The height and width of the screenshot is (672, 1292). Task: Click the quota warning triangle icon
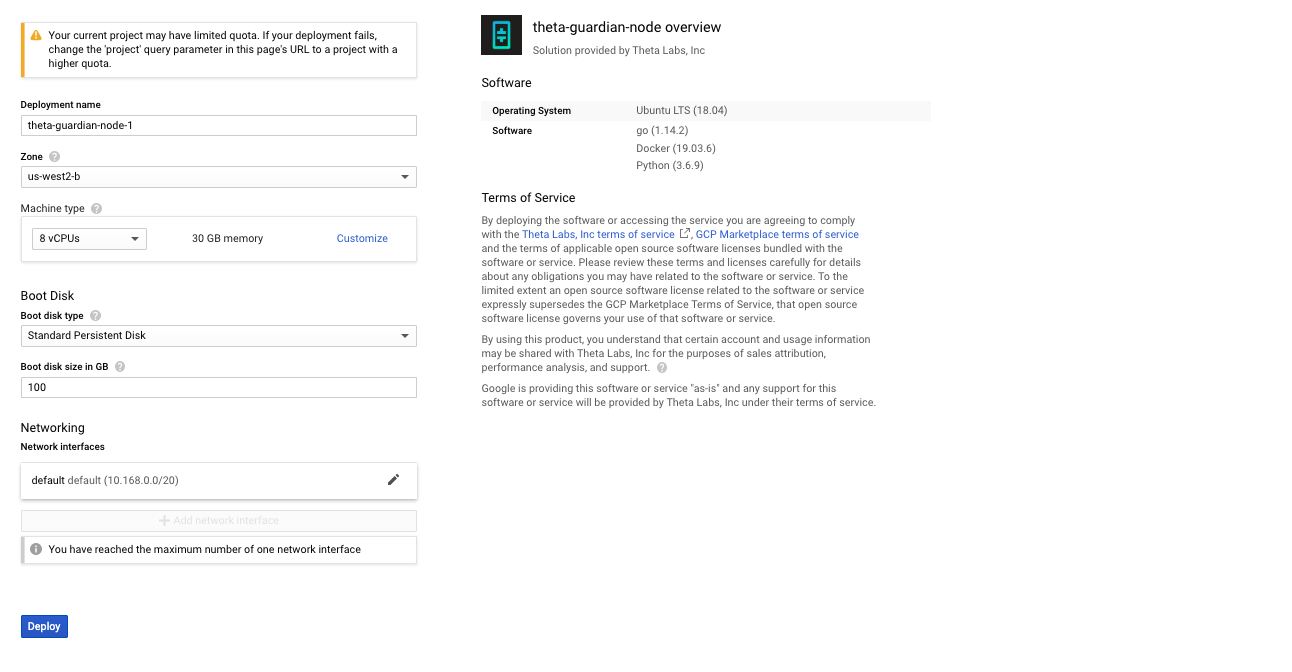click(x=36, y=35)
